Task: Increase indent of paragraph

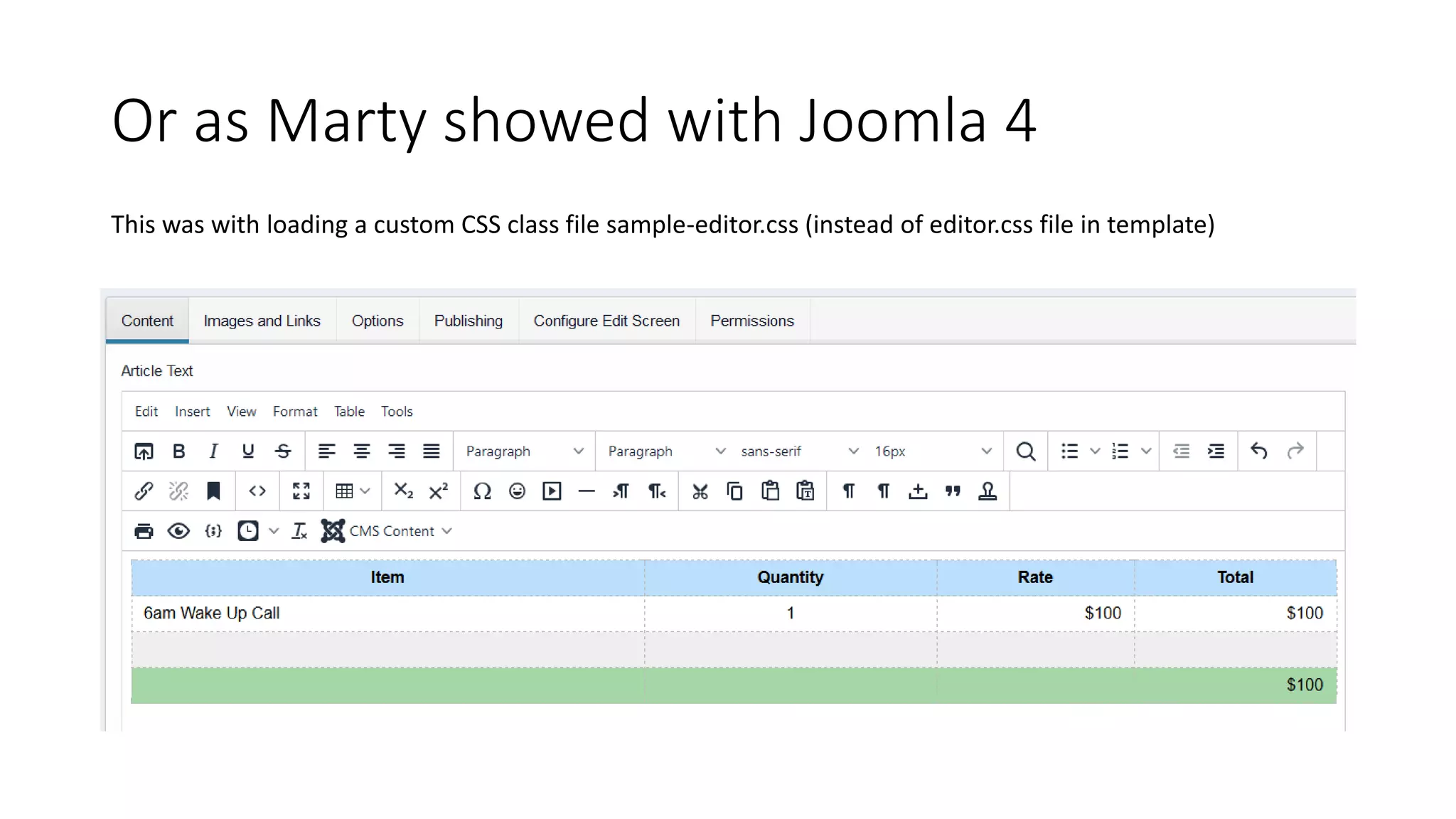Action: [1216, 451]
